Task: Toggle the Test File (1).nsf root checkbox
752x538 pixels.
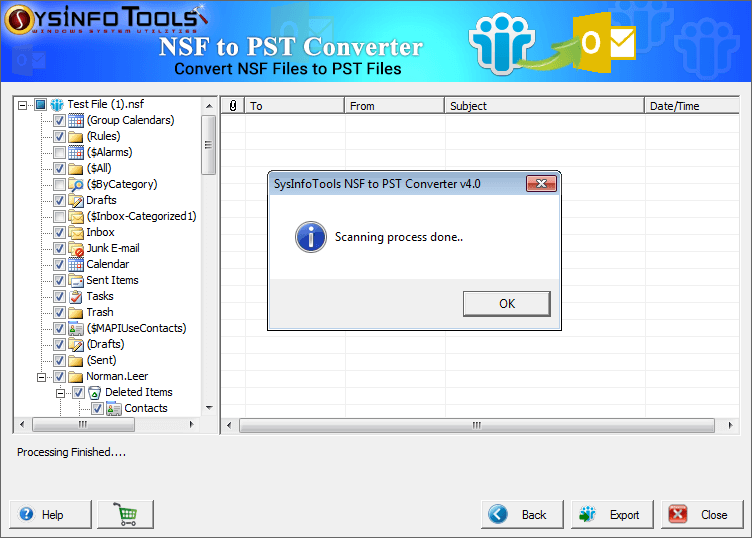Action: 41,105
